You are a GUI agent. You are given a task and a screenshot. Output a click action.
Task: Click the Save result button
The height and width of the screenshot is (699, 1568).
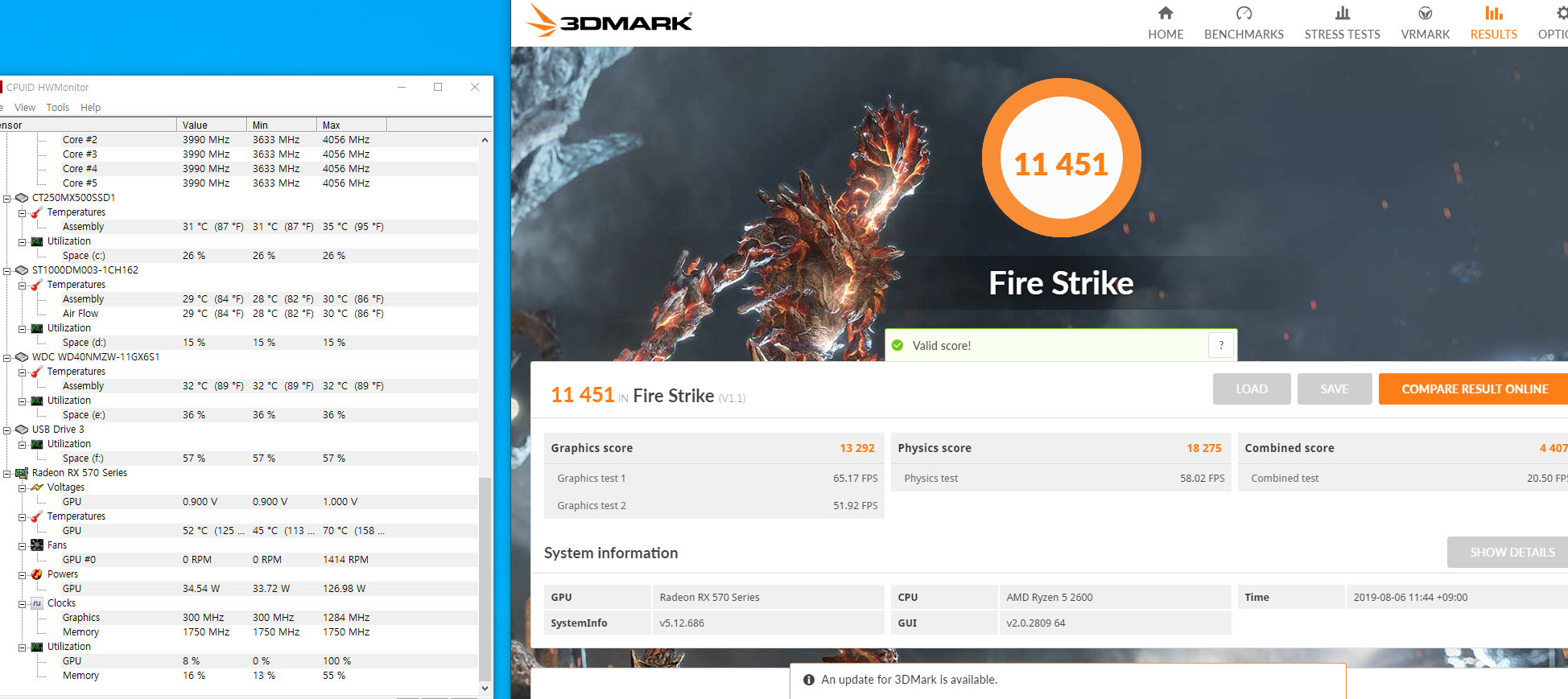(x=1335, y=389)
